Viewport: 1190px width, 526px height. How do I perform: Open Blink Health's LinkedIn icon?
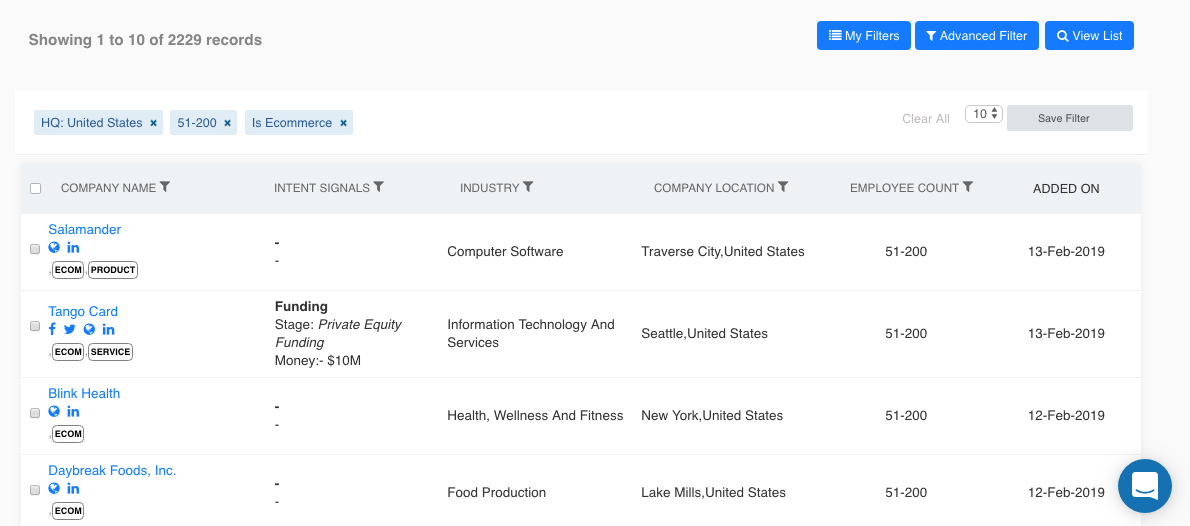click(73, 411)
